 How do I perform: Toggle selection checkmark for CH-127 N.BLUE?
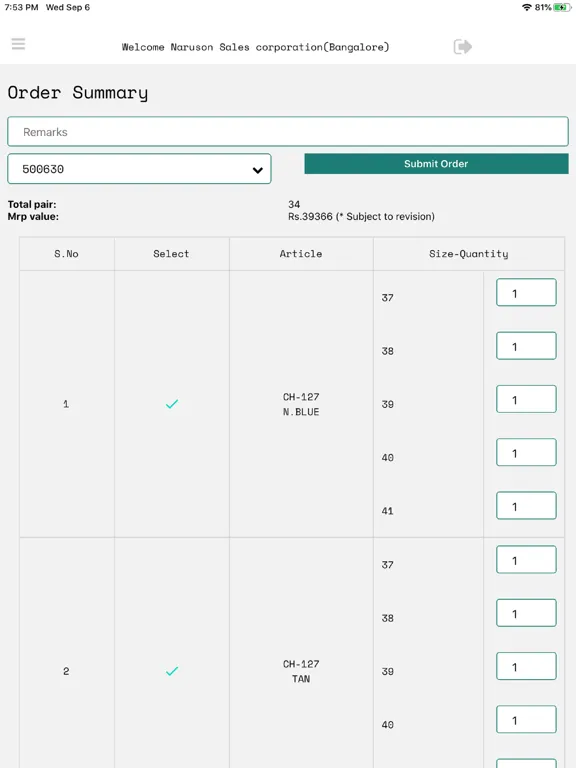(x=172, y=404)
